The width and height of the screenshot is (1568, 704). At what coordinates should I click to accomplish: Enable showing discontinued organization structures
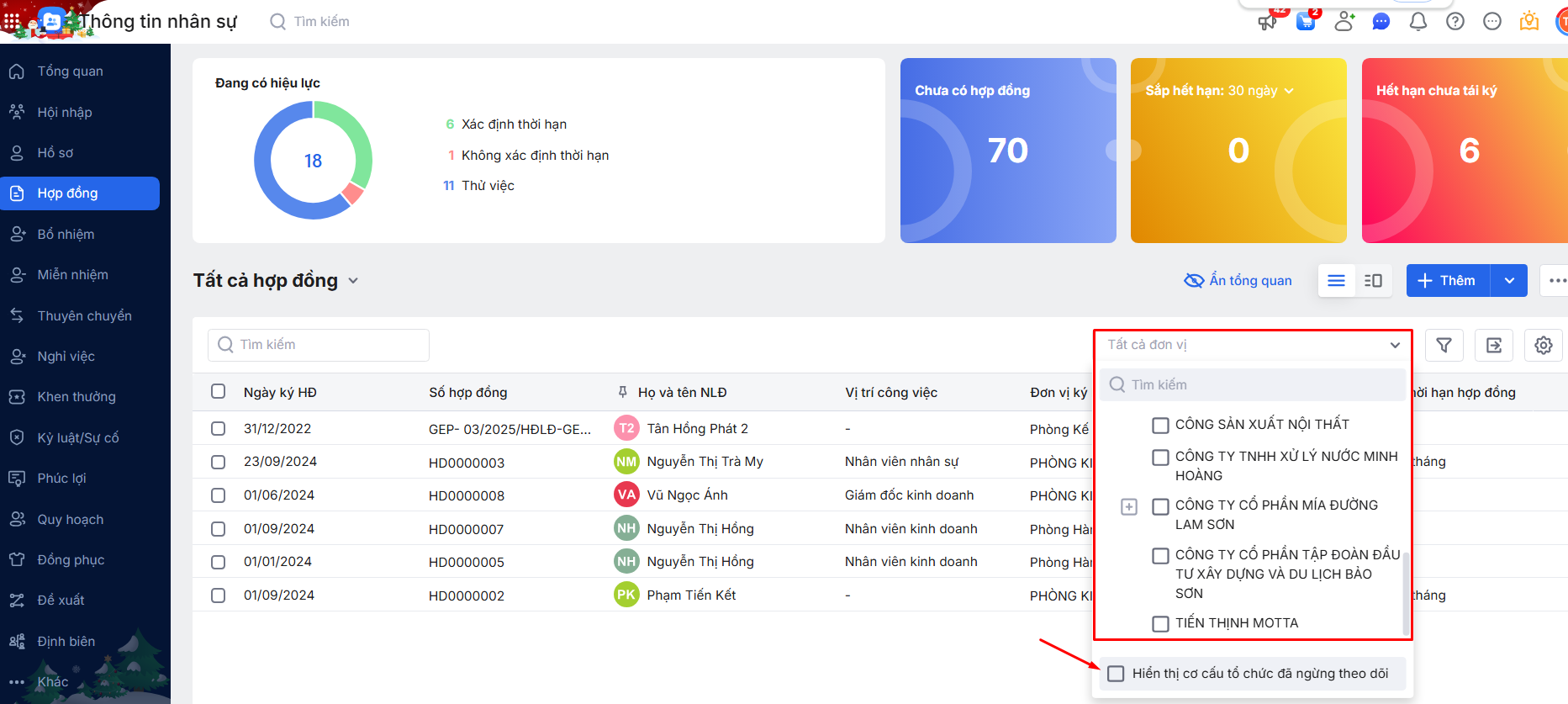(x=1116, y=674)
